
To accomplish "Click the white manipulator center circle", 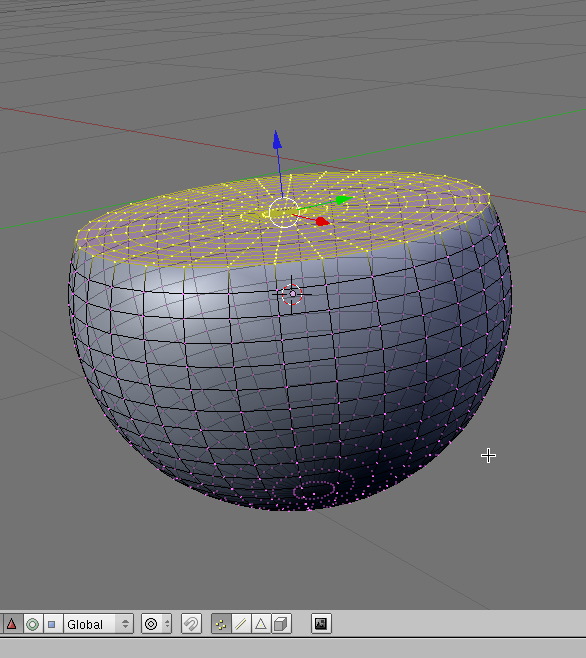I will click(284, 213).
